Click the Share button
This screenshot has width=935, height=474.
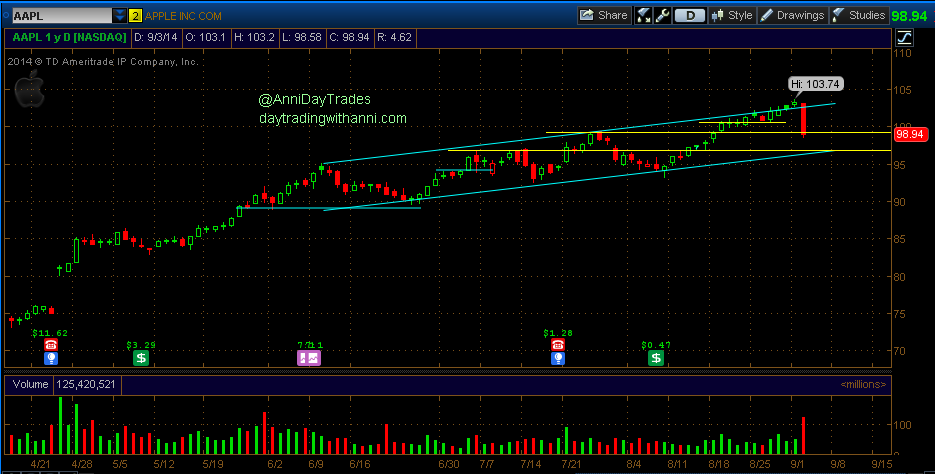[604, 16]
